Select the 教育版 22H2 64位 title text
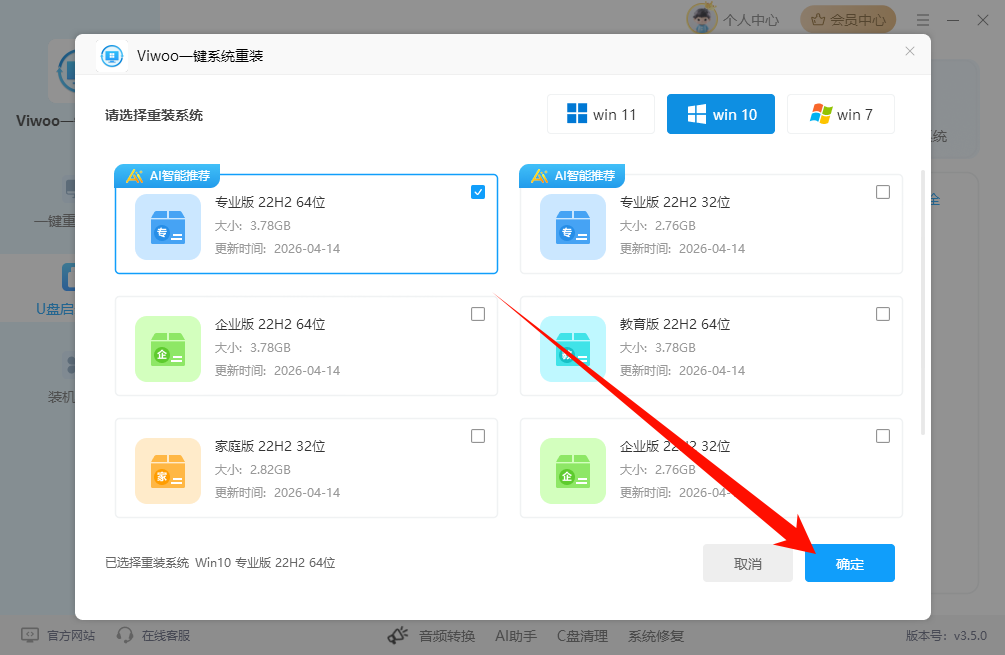Image resolution: width=1005 pixels, height=655 pixels. click(x=675, y=324)
